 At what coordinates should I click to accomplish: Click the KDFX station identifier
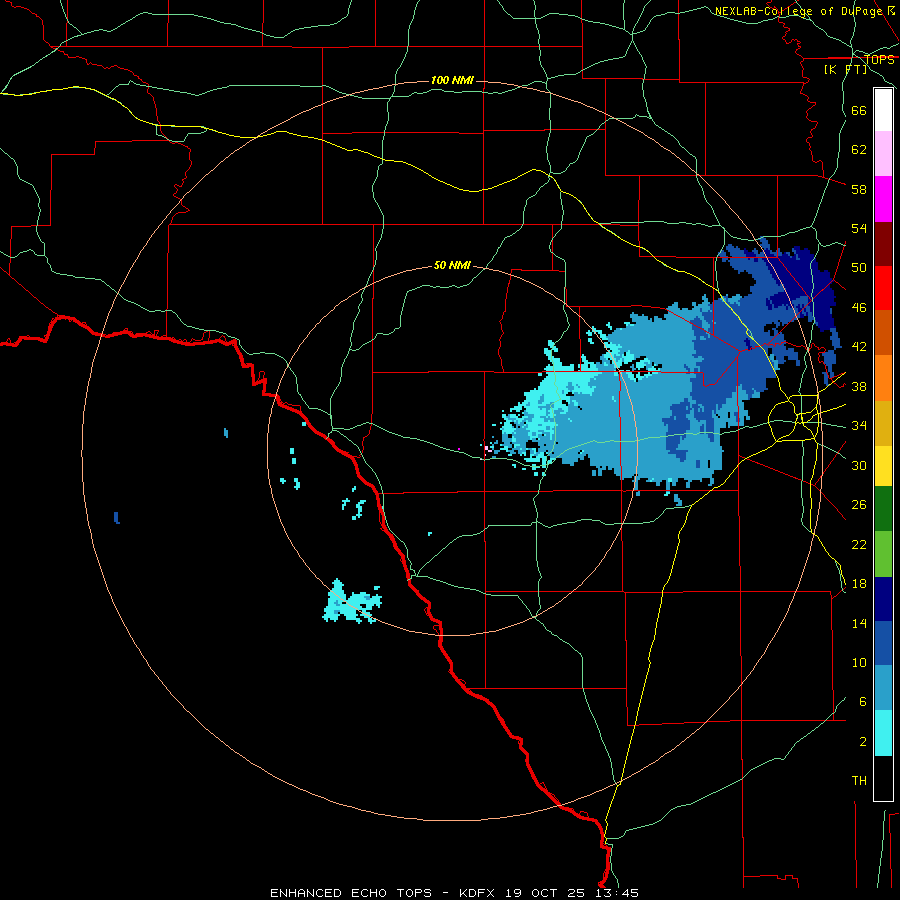point(479,893)
